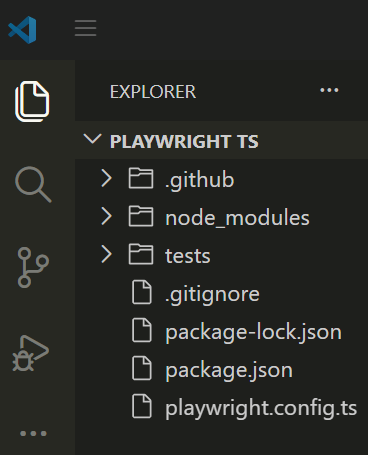The width and height of the screenshot is (368, 455).
Task: Collapse the PLAYWRIGHT TS root folder
Action: coord(92,139)
